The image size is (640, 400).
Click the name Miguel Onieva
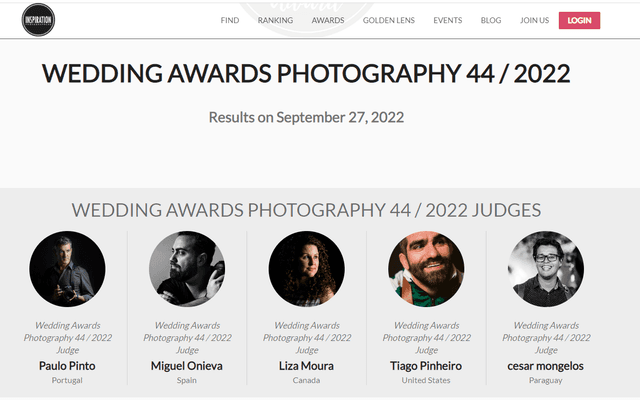coord(187,366)
